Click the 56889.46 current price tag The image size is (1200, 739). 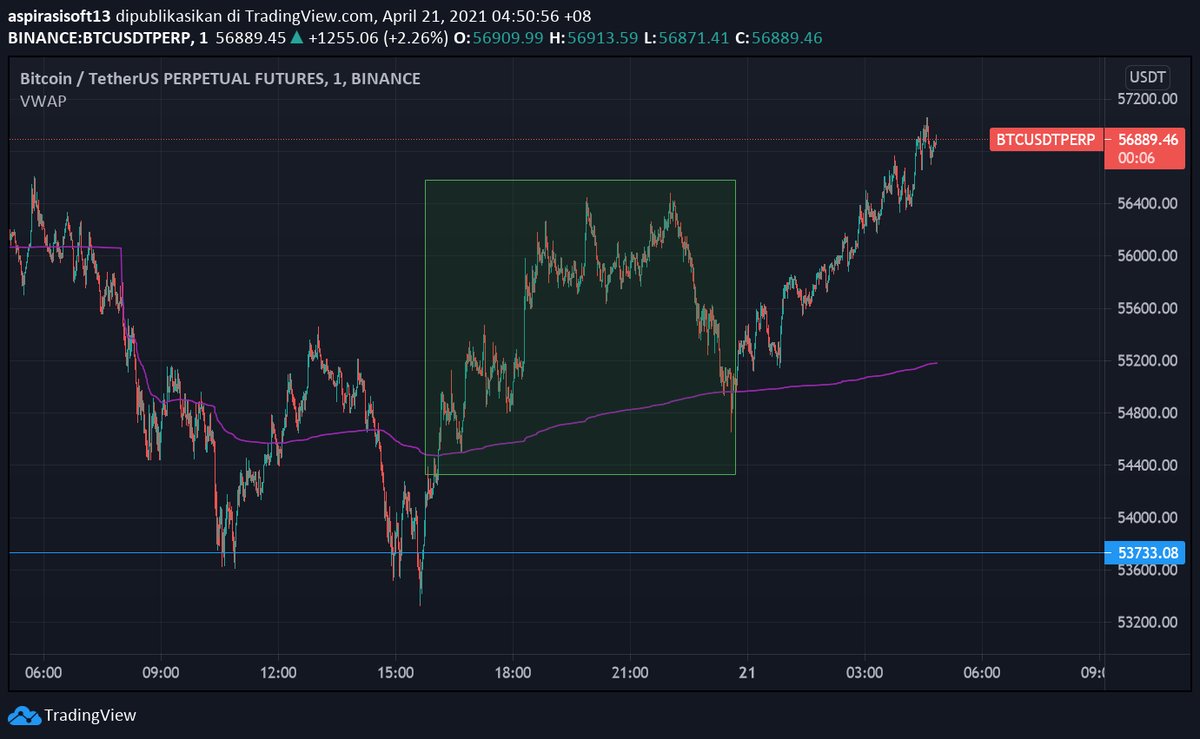tap(1150, 140)
